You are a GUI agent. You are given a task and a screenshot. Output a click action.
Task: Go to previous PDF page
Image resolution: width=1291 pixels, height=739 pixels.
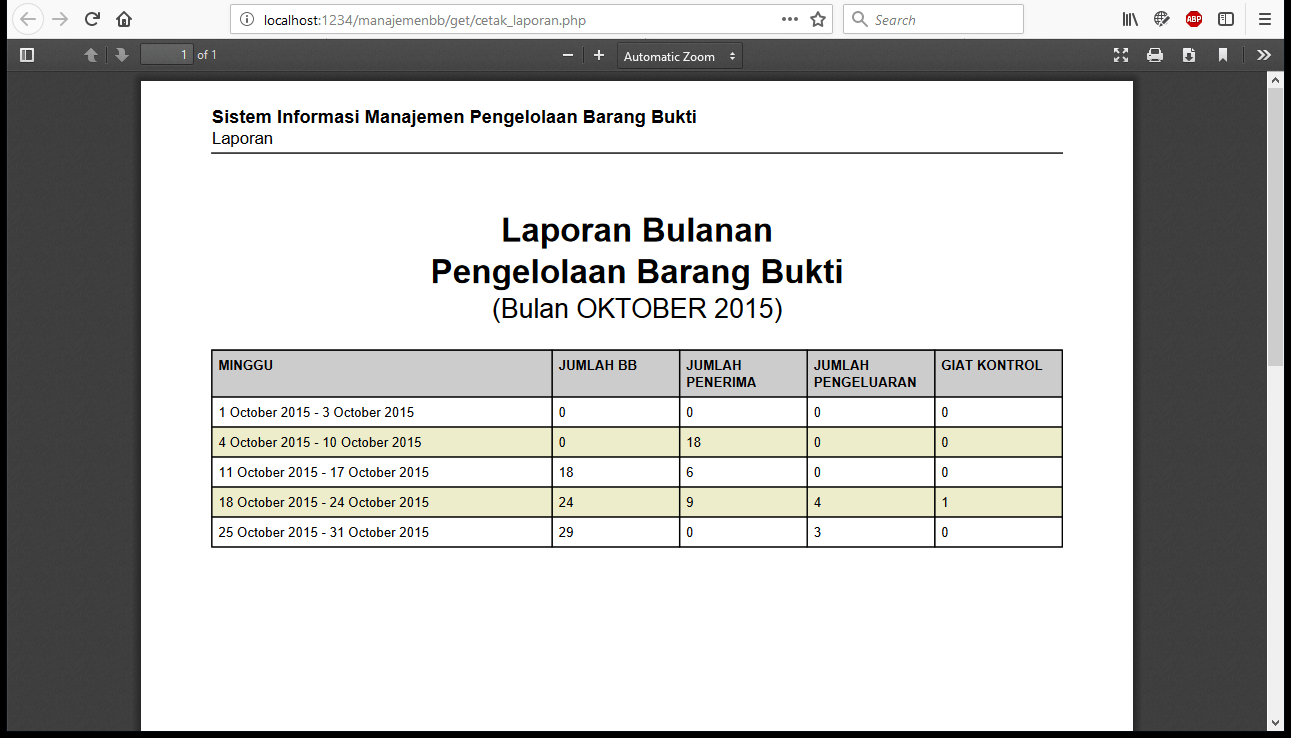(91, 56)
